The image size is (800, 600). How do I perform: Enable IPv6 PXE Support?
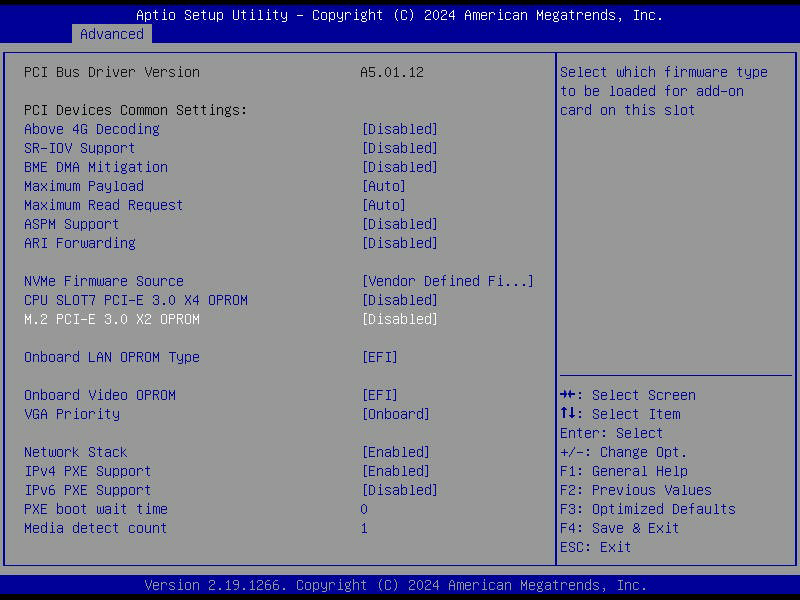[x=399, y=490]
